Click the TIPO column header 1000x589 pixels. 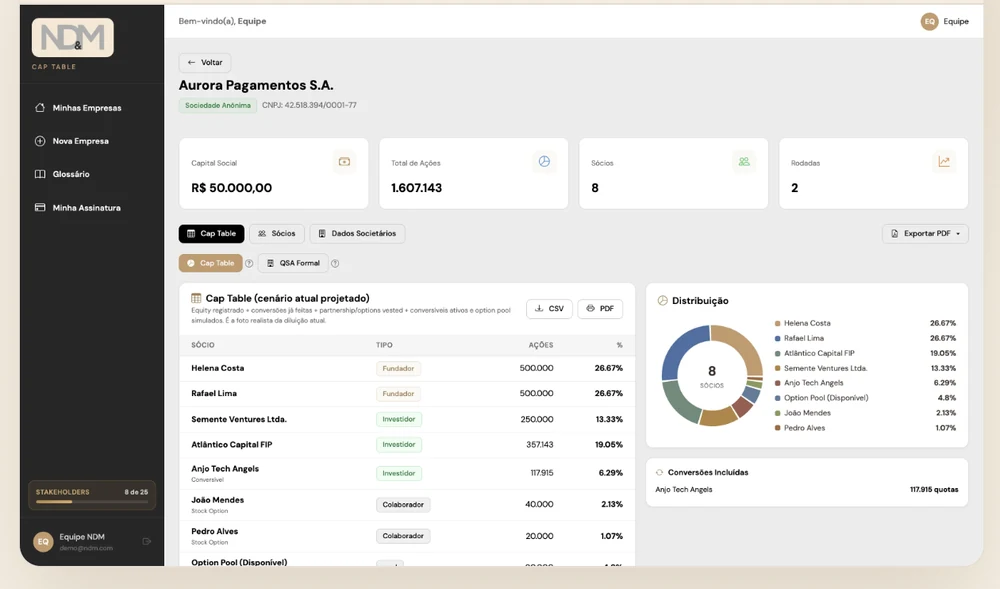[x=384, y=345]
